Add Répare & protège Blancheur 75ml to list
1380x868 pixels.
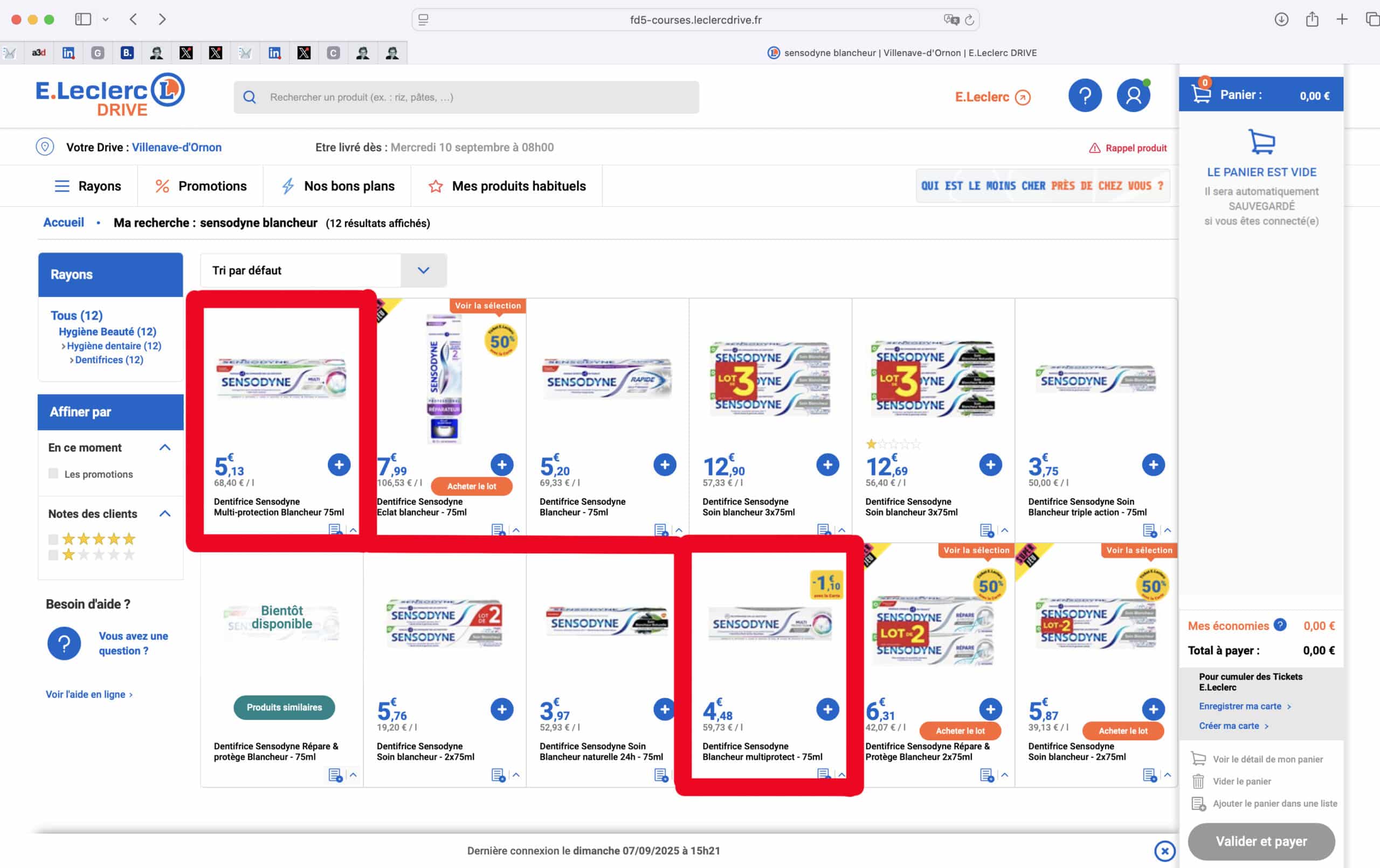coord(335,775)
